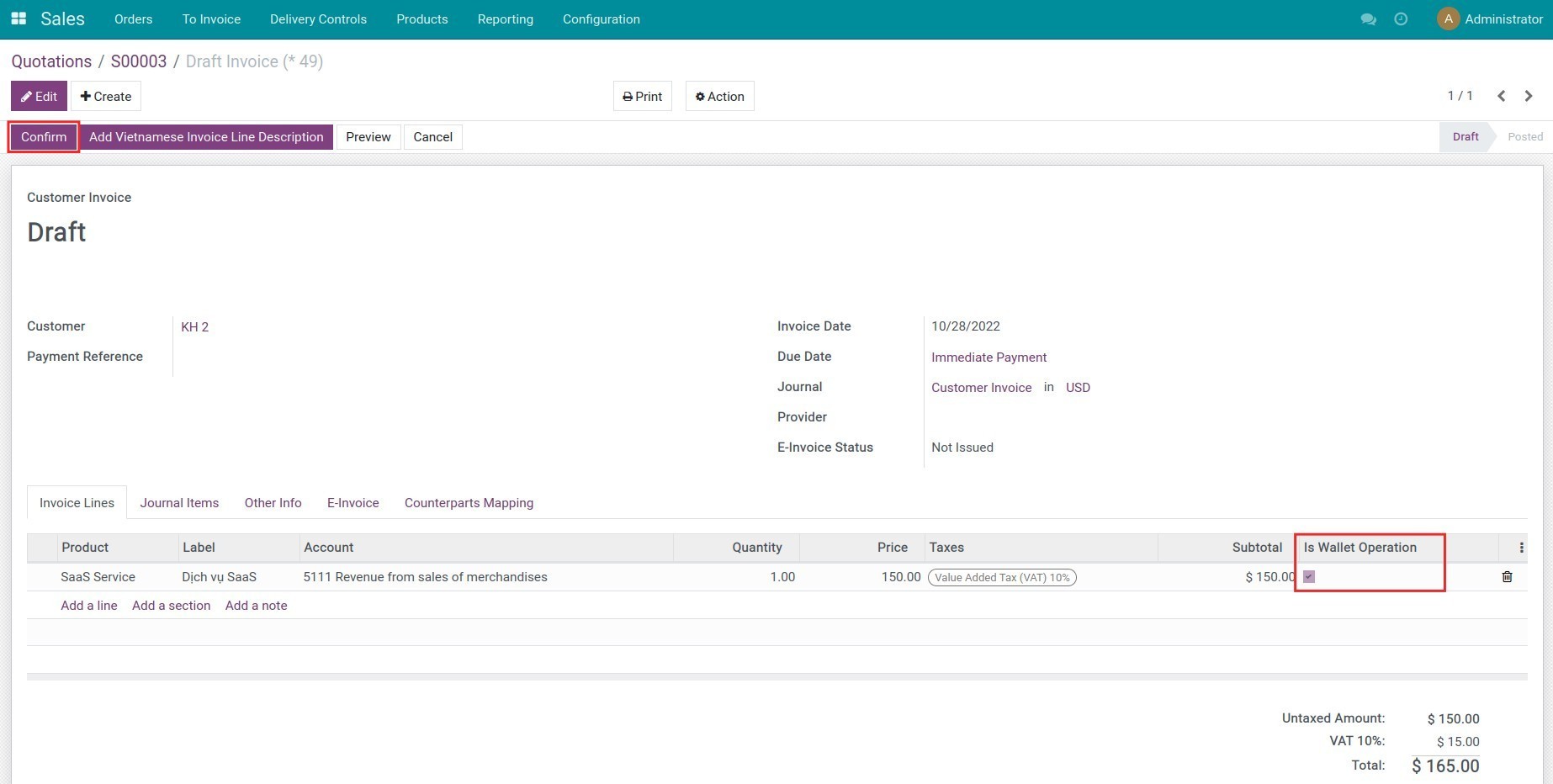Navigate to the previous record arrow
1553x784 pixels.
(x=1501, y=96)
